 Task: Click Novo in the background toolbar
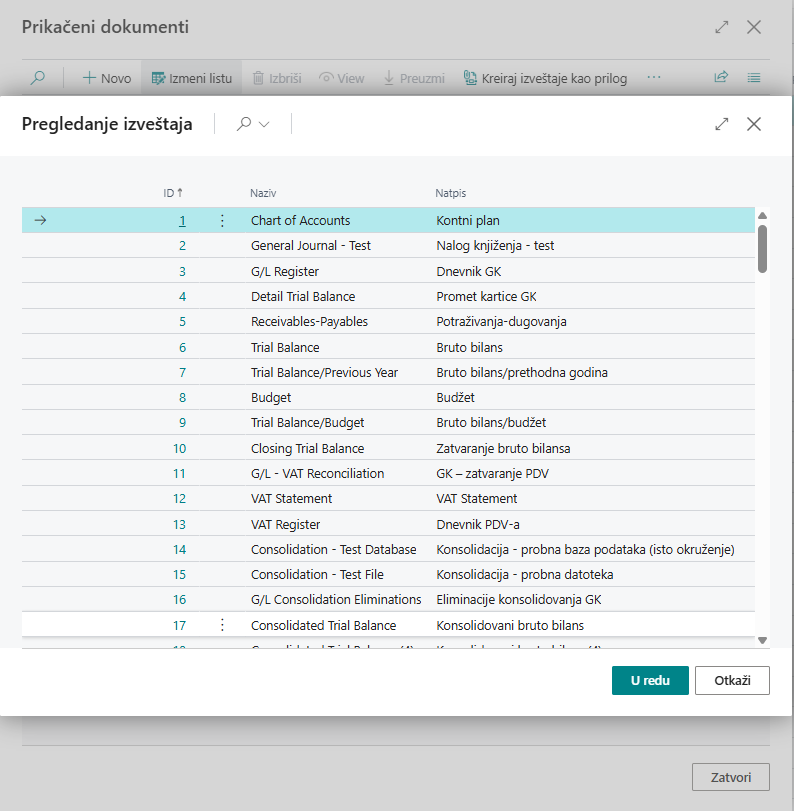click(x=106, y=78)
